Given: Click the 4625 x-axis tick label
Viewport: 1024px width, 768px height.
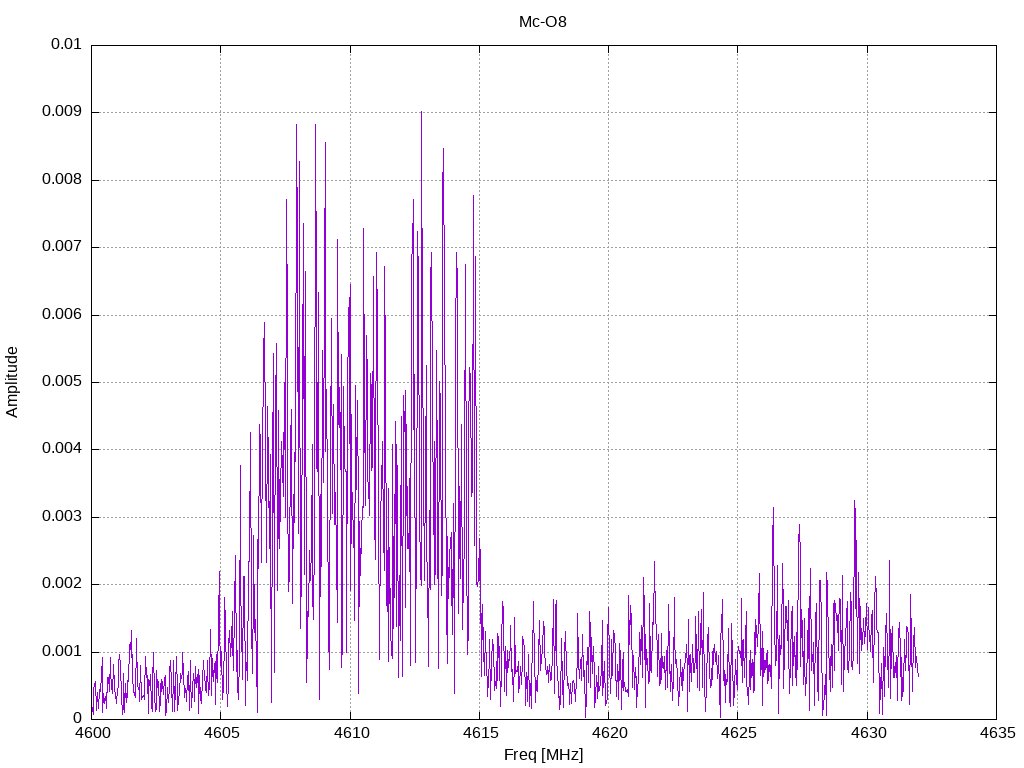Looking at the screenshot, I should click(x=737, y=733).
